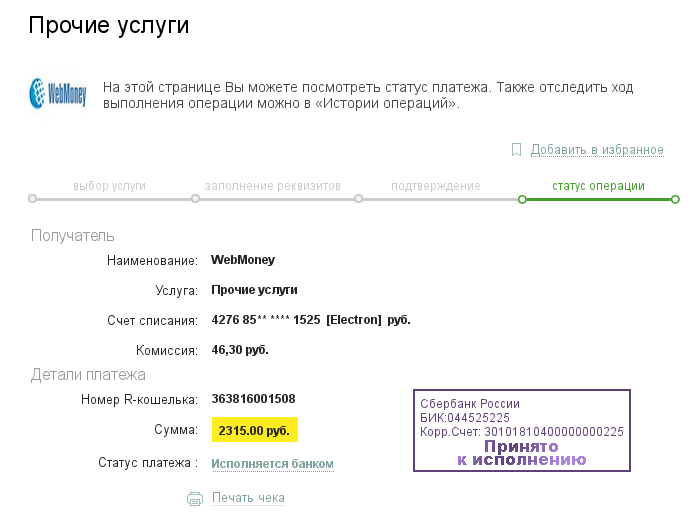The image size is (692, 515).
Task: Click the Детали платежа section header
Action: 88,375
